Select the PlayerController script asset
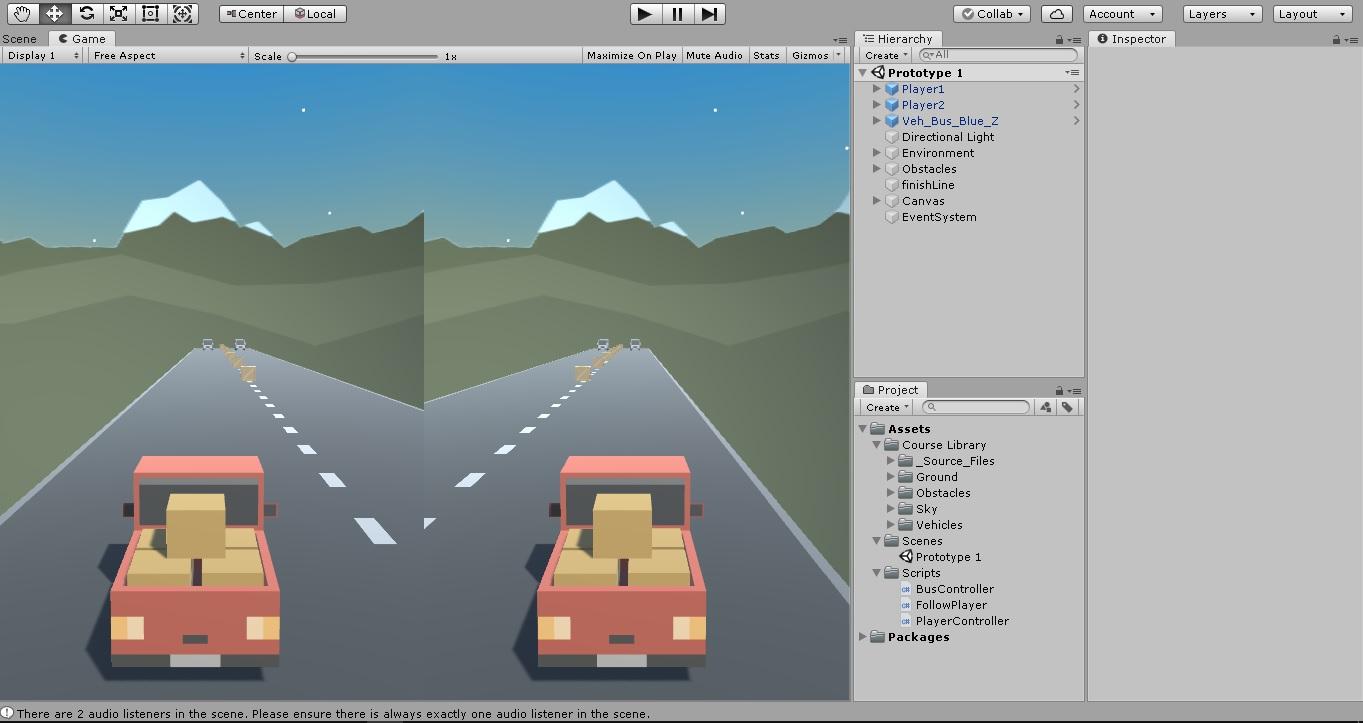Screen dimensions: 1363x723 pos(961,621)
